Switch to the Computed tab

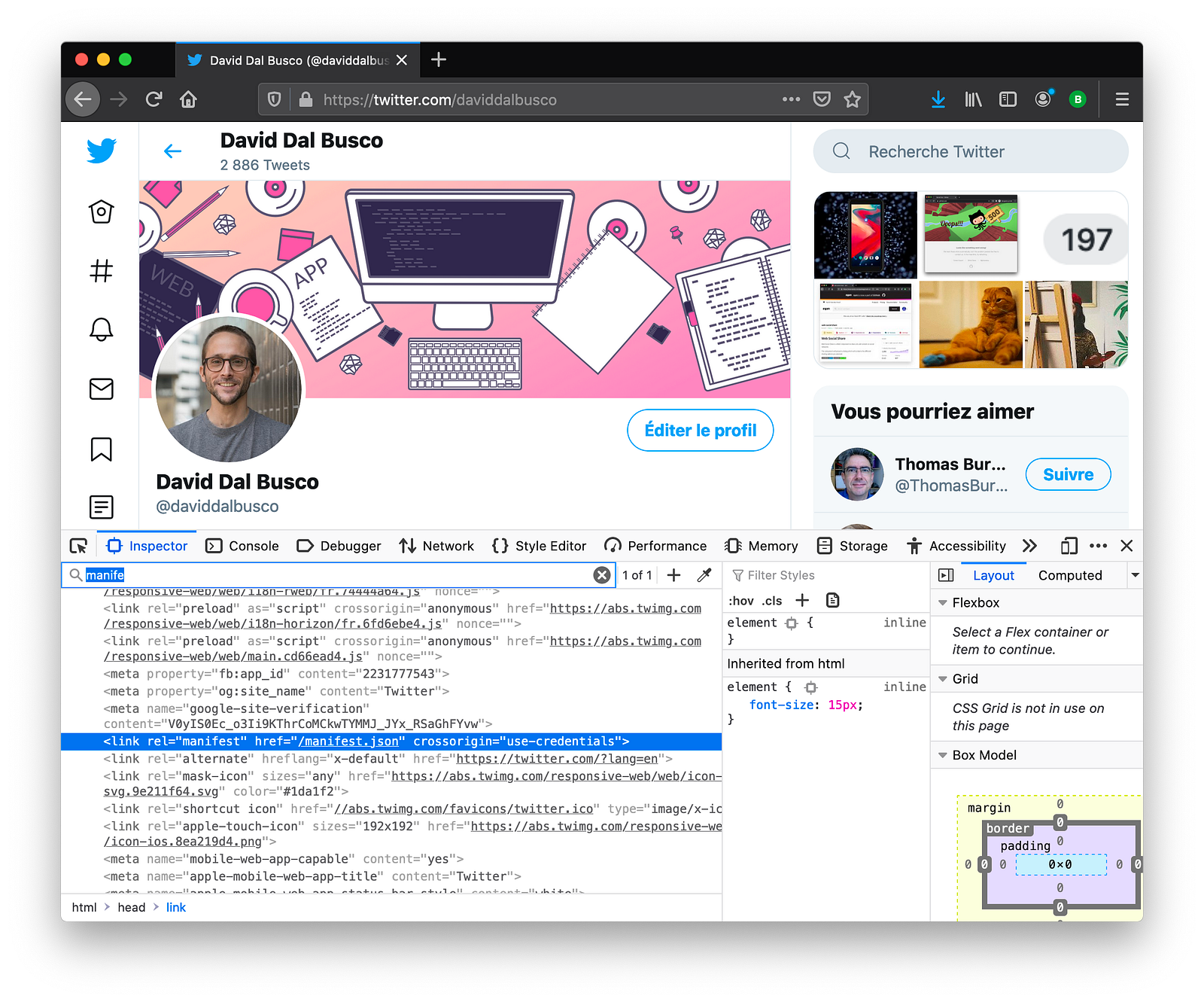tap(1069, 575)
